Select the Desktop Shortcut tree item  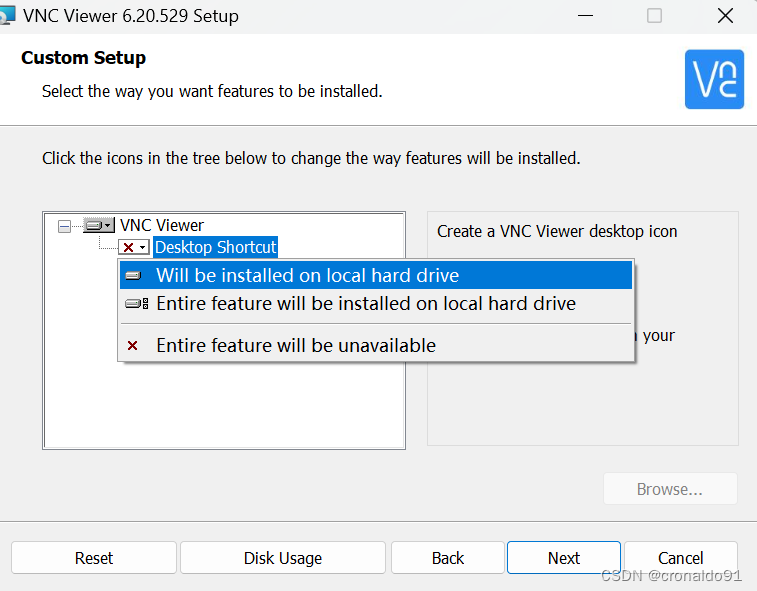[215, 247]
